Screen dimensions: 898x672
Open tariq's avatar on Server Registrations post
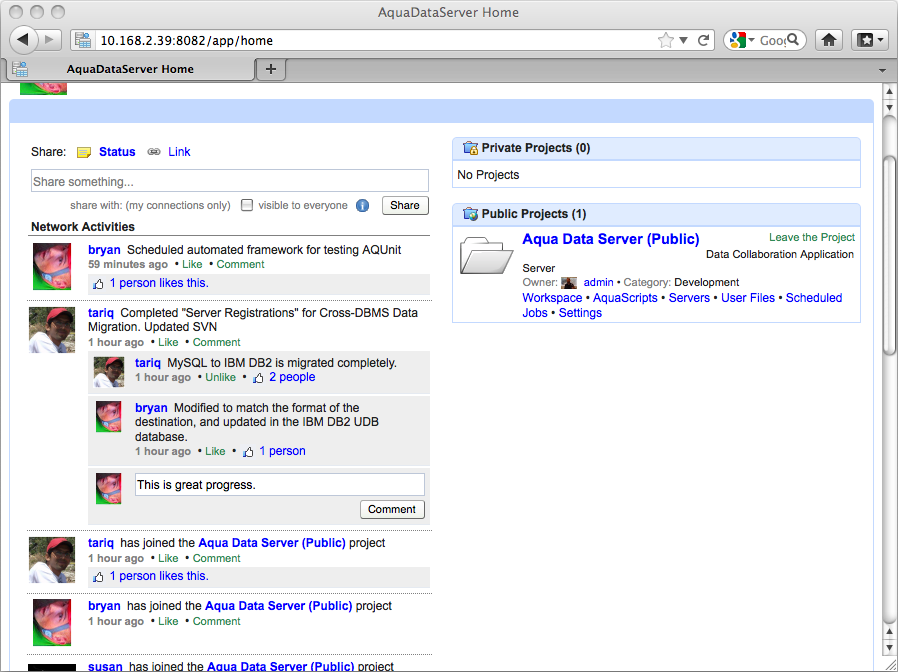[52, 330]
